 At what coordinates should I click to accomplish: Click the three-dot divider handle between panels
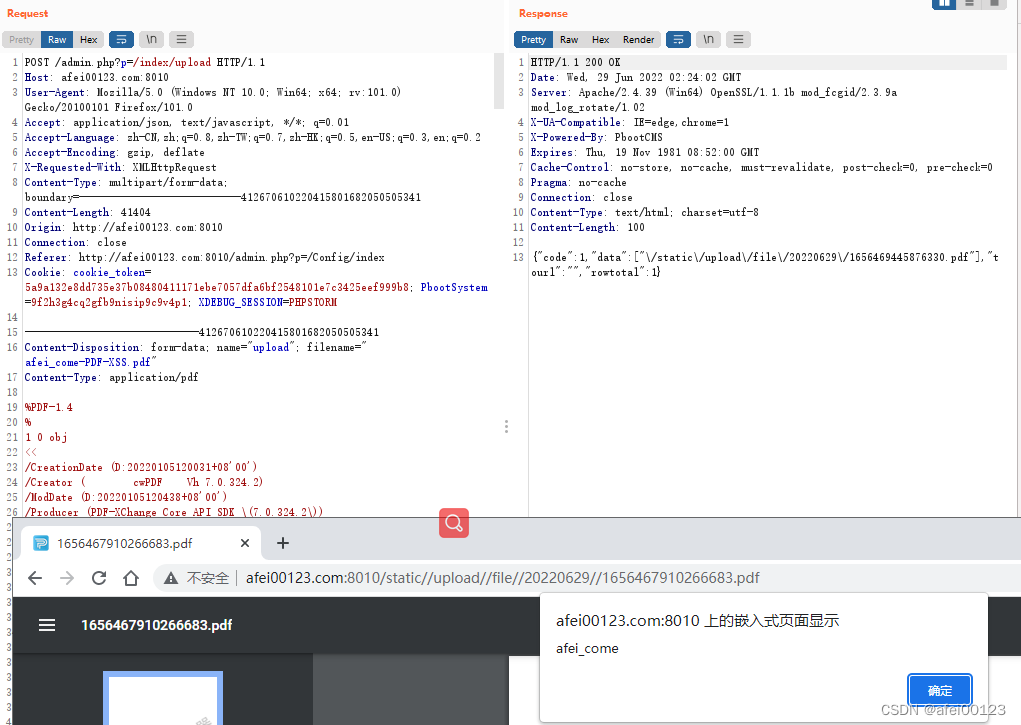pos(506,426)
